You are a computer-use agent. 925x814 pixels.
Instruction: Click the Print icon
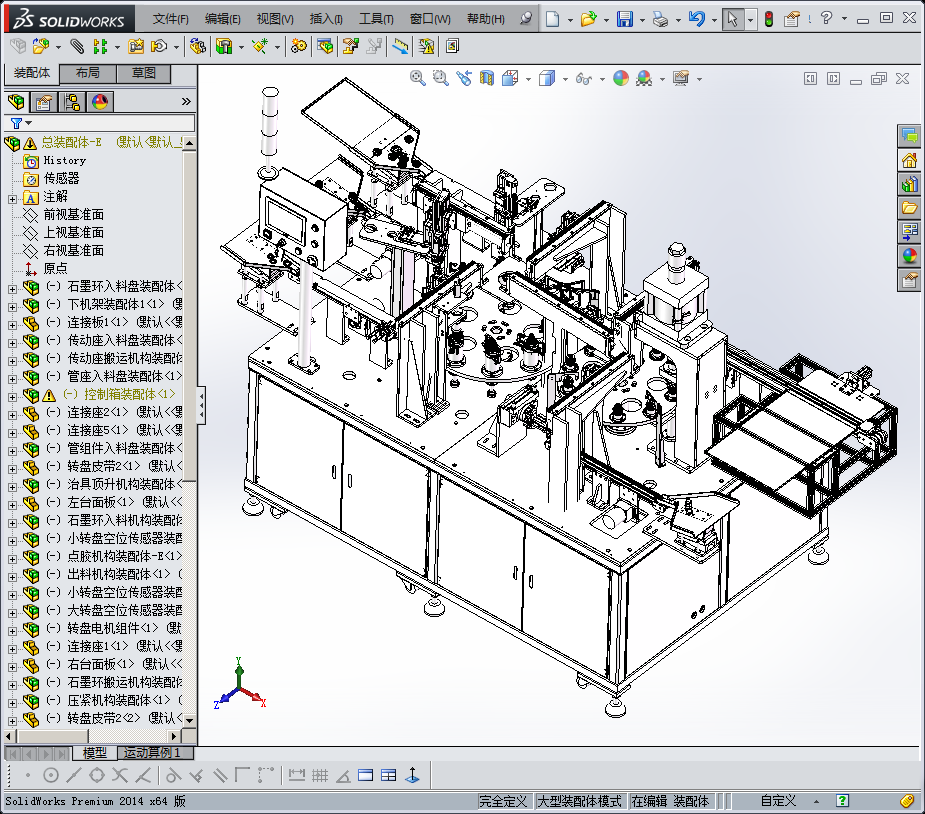pos(660,19)
